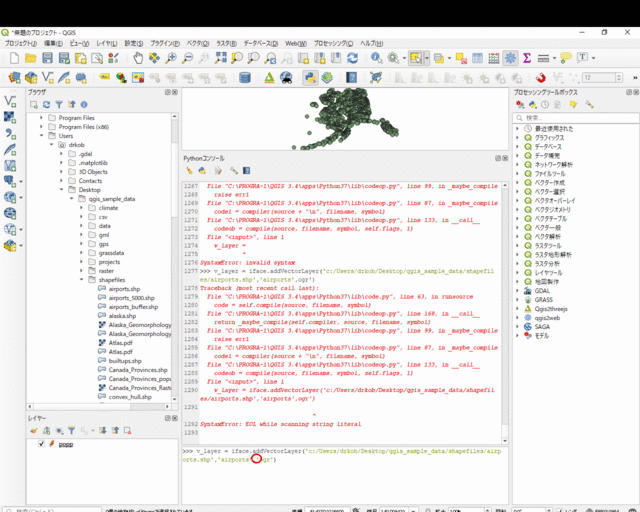Open the プロジェクト menu
Screen dimensions: 640x512
[x=20, y=43]
